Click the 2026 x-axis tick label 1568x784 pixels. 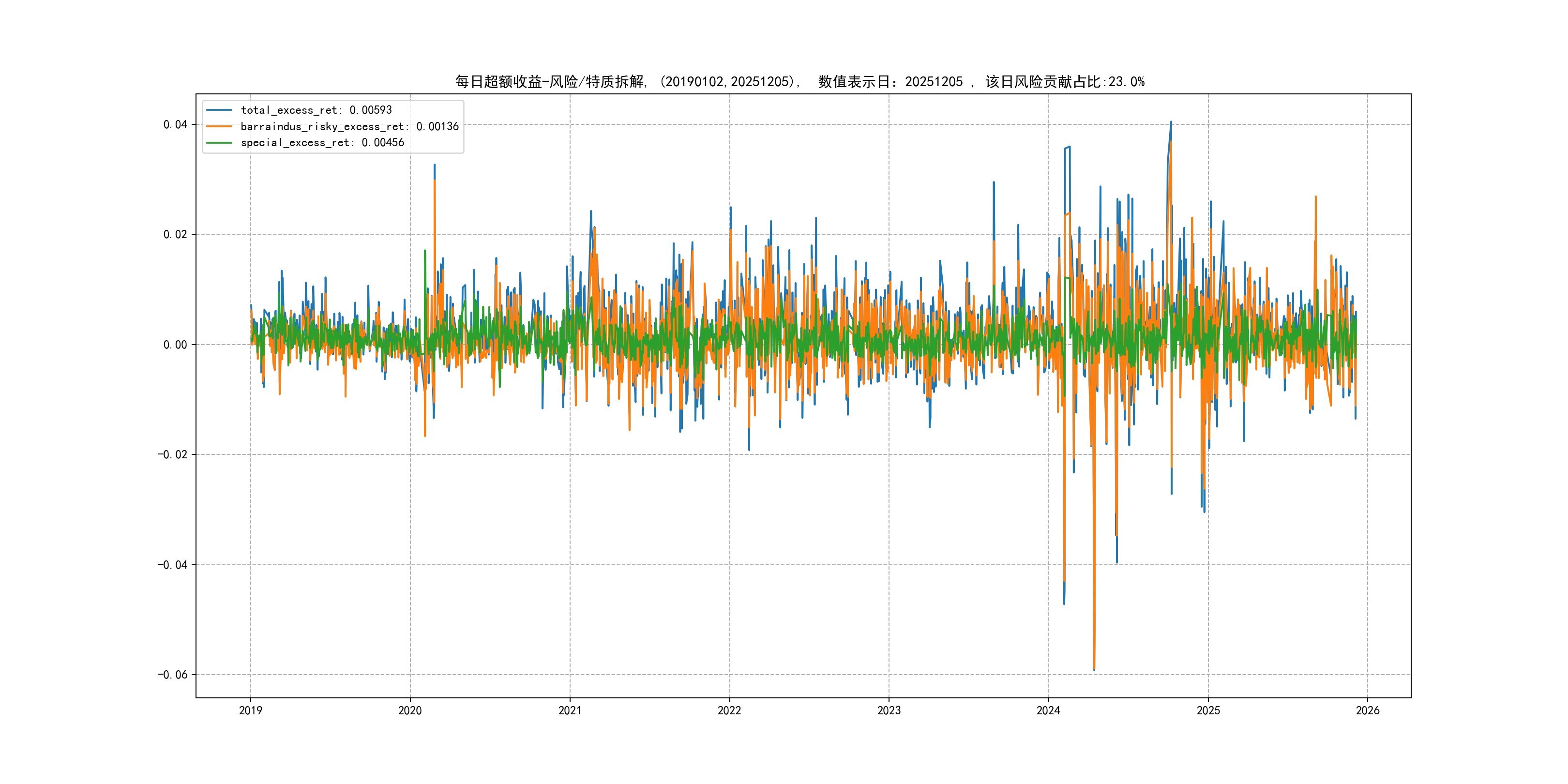click(1368, 710)
